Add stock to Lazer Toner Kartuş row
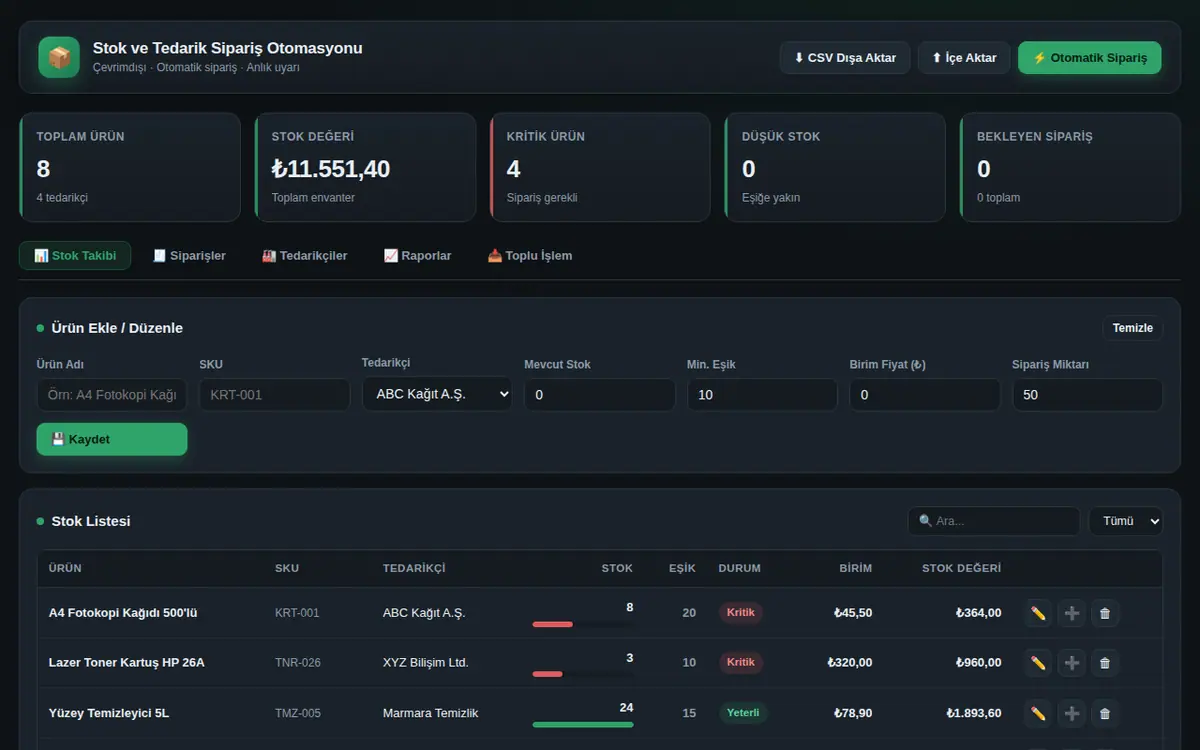Image resolution: width=1200 pixels, height=750 pixels. [1072, 662]
